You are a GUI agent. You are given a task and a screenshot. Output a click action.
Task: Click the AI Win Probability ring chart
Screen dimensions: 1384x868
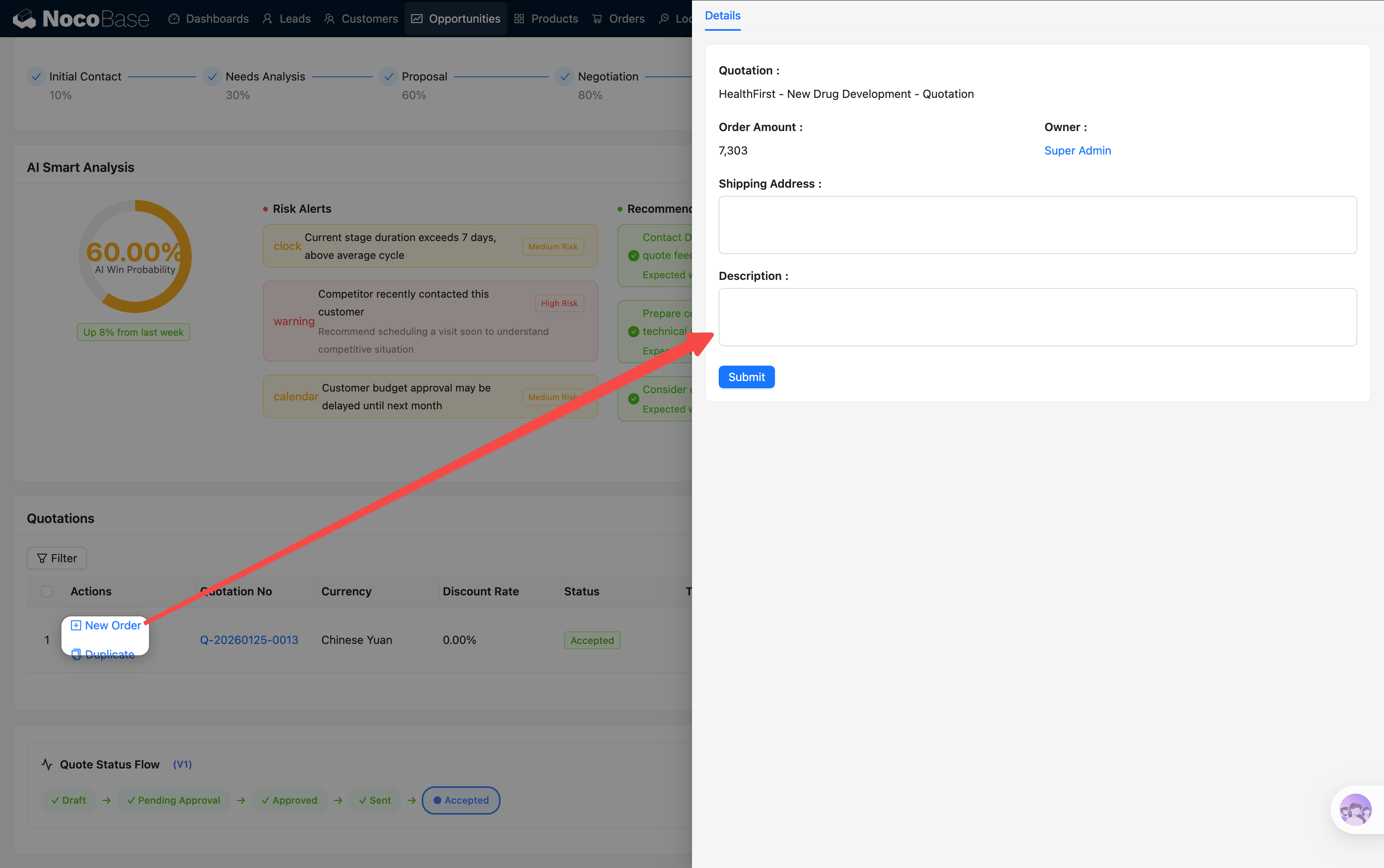tap(135, 256)
